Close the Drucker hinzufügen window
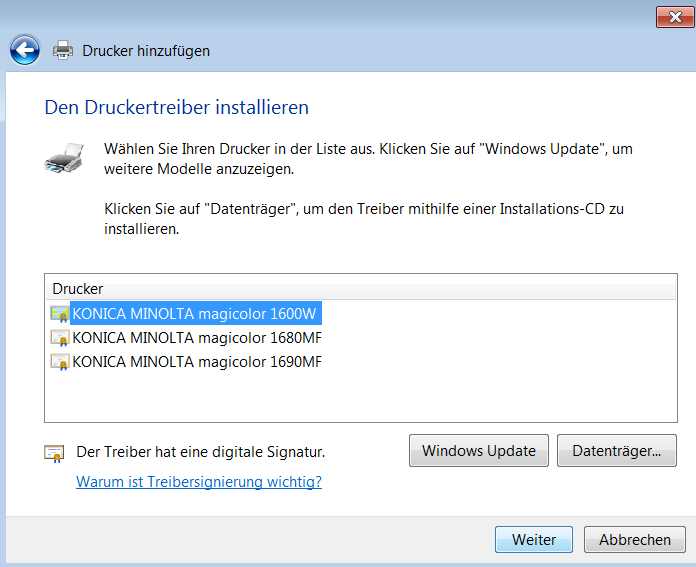This screenshot has height=567, width=696. (x=675, y=17)
